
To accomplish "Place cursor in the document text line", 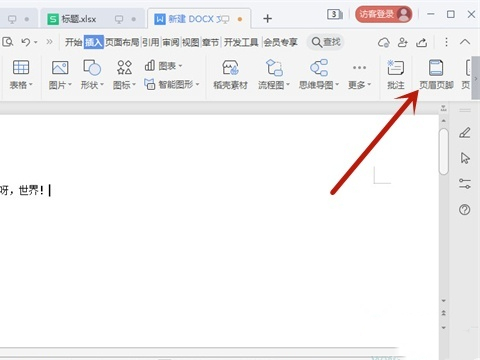I will tap(25, 190).
